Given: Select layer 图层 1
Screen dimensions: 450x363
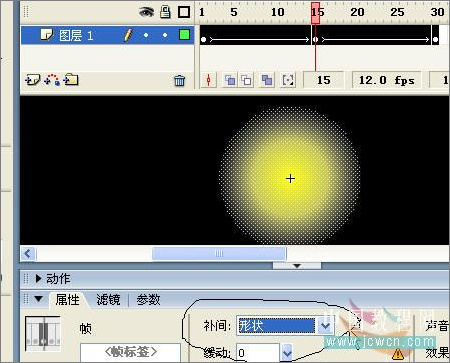Looking at the screenshot, I should tap(107, 35).
